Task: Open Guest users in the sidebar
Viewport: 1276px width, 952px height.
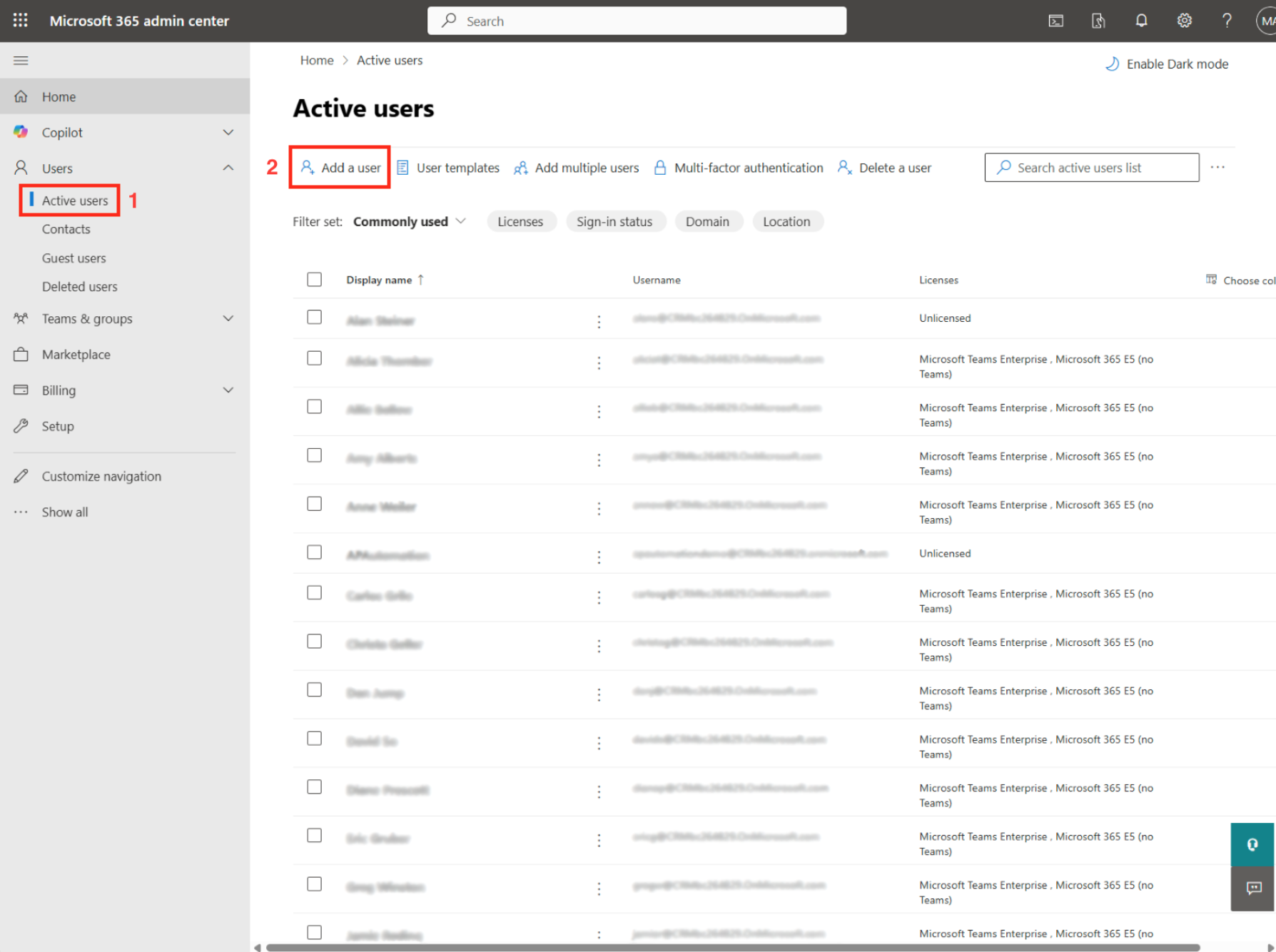Action: 74,258
